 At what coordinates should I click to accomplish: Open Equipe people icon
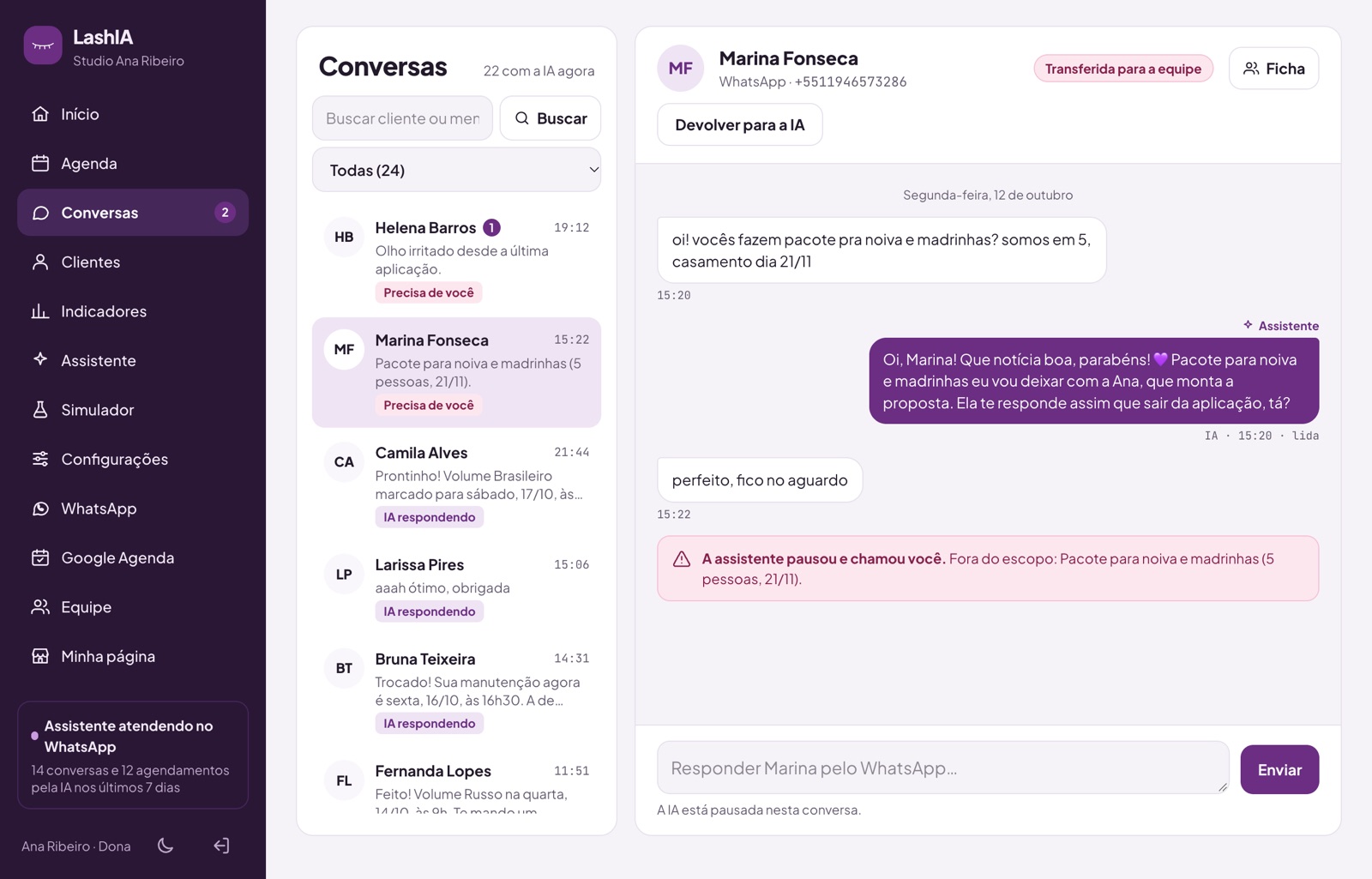pyautogui.click(x=40, y=607)
